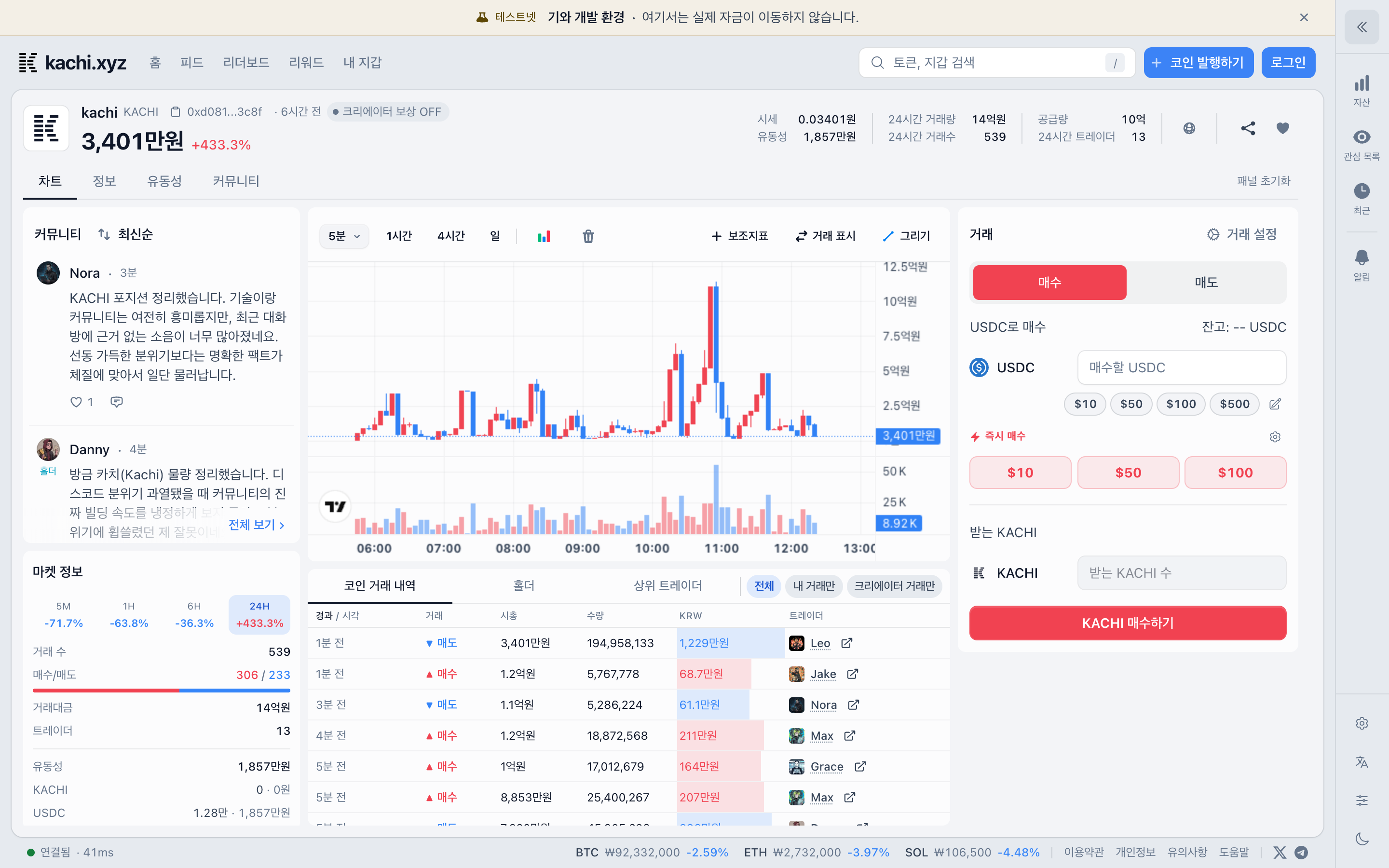Delete chart drawings with the trash icon
Viewport: 1389px width, 868px height.
(x=588, y=236)
